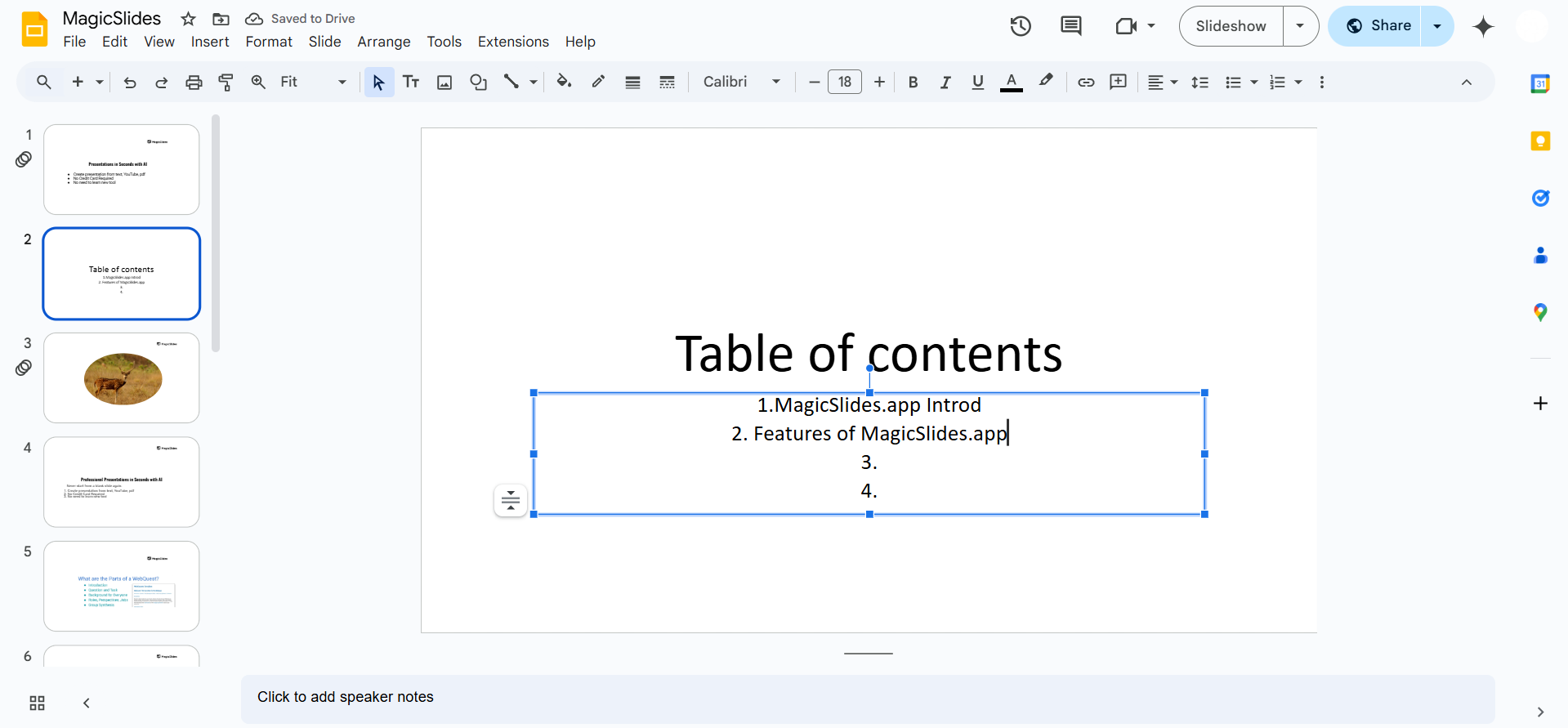Start the Slideshow
This screenshot has width=1568, height=728.
[1231, 26]
